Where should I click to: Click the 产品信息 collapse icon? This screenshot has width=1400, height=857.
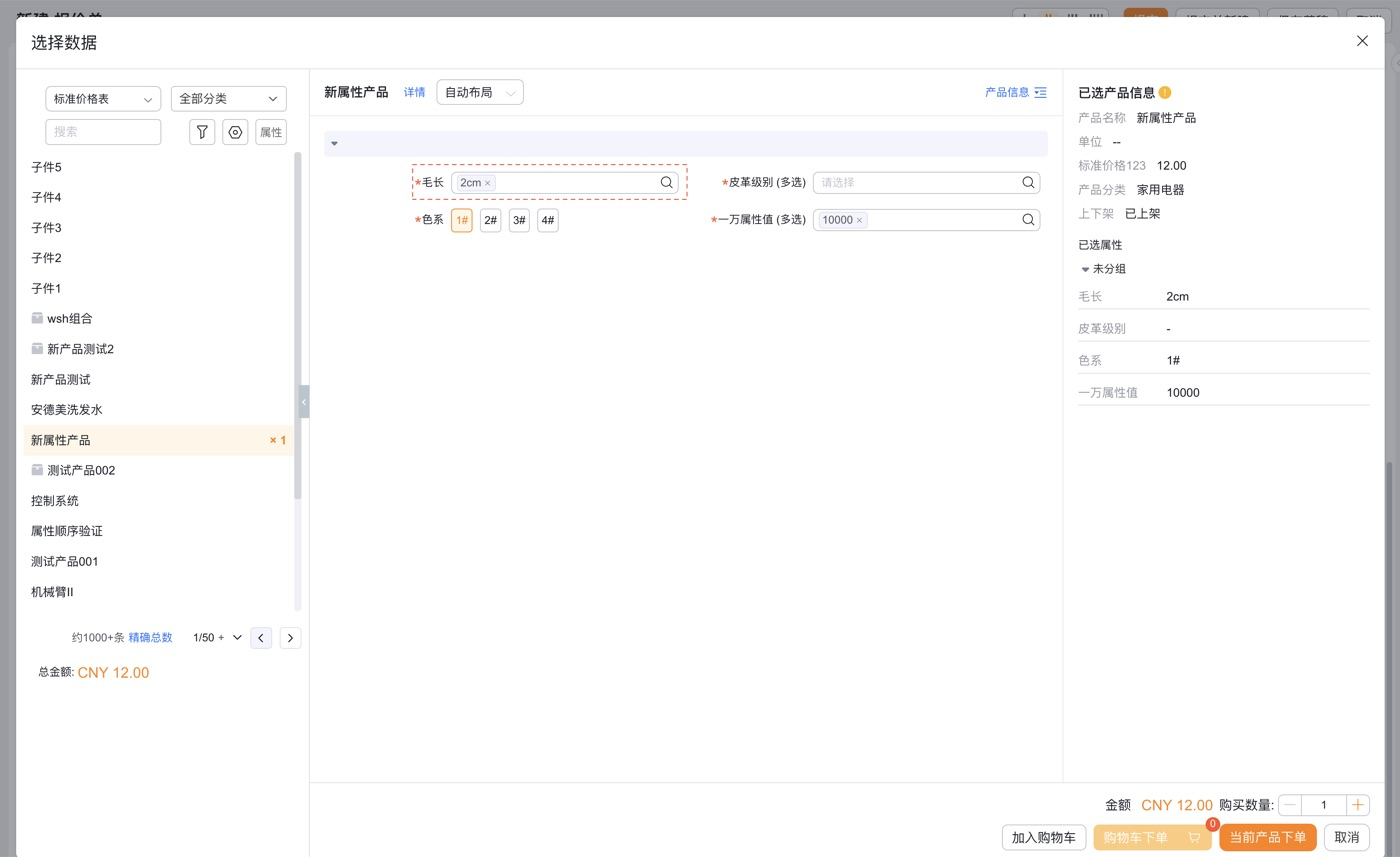1041,92
